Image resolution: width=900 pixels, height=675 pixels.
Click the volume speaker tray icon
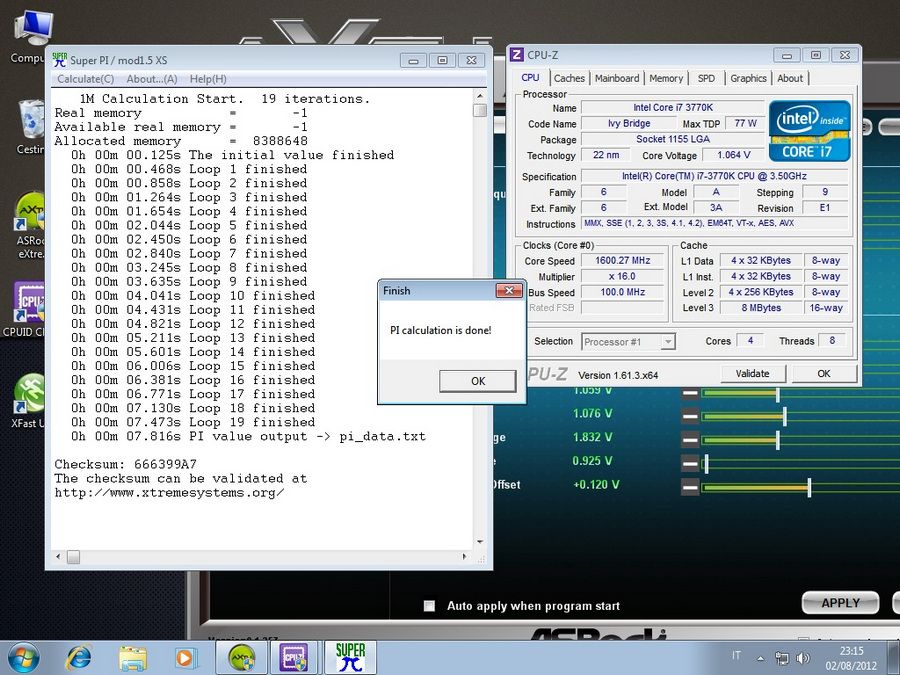[803, 658]
